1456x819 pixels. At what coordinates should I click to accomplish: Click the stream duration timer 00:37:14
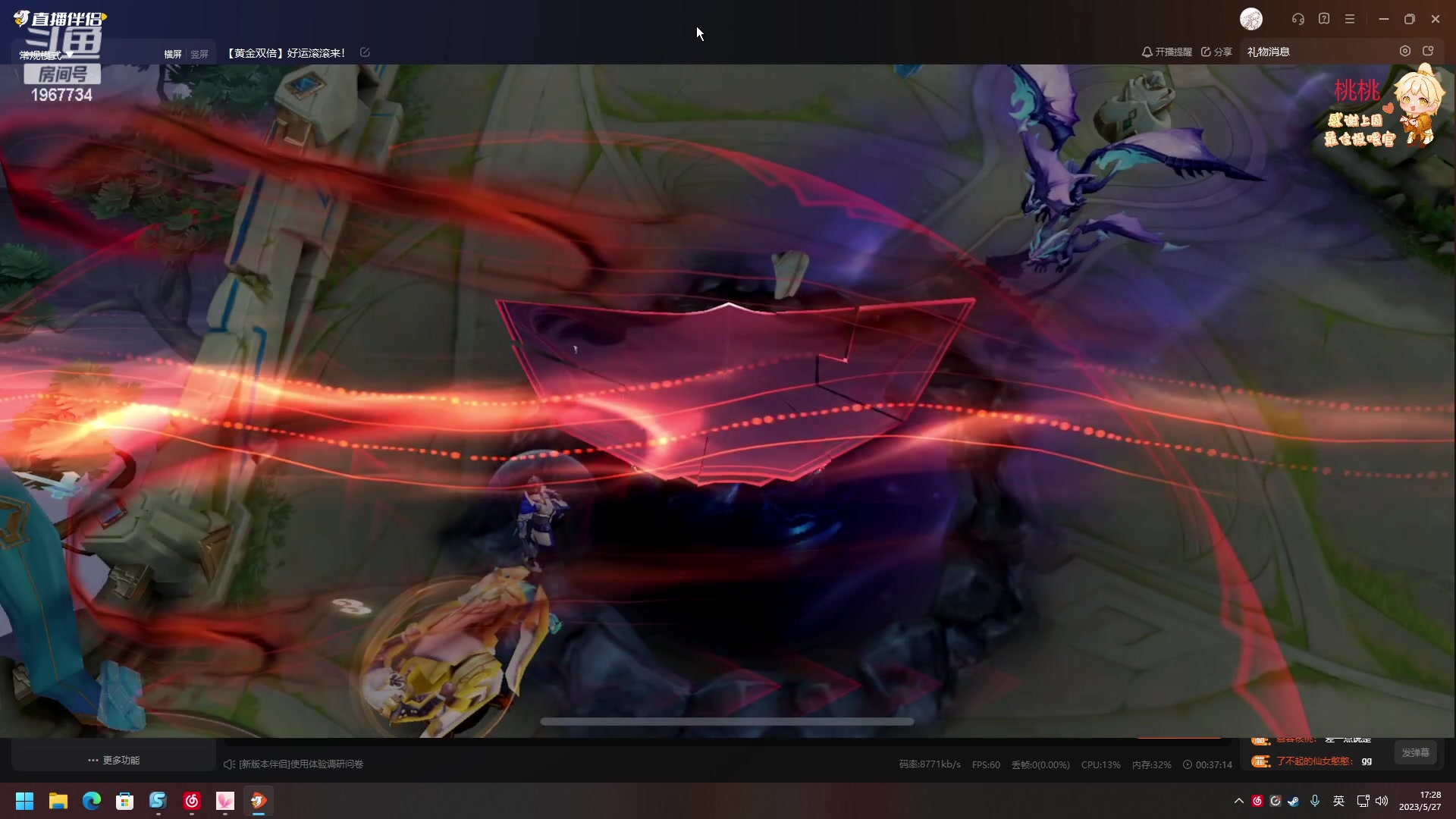click(x=1207, y=764)
